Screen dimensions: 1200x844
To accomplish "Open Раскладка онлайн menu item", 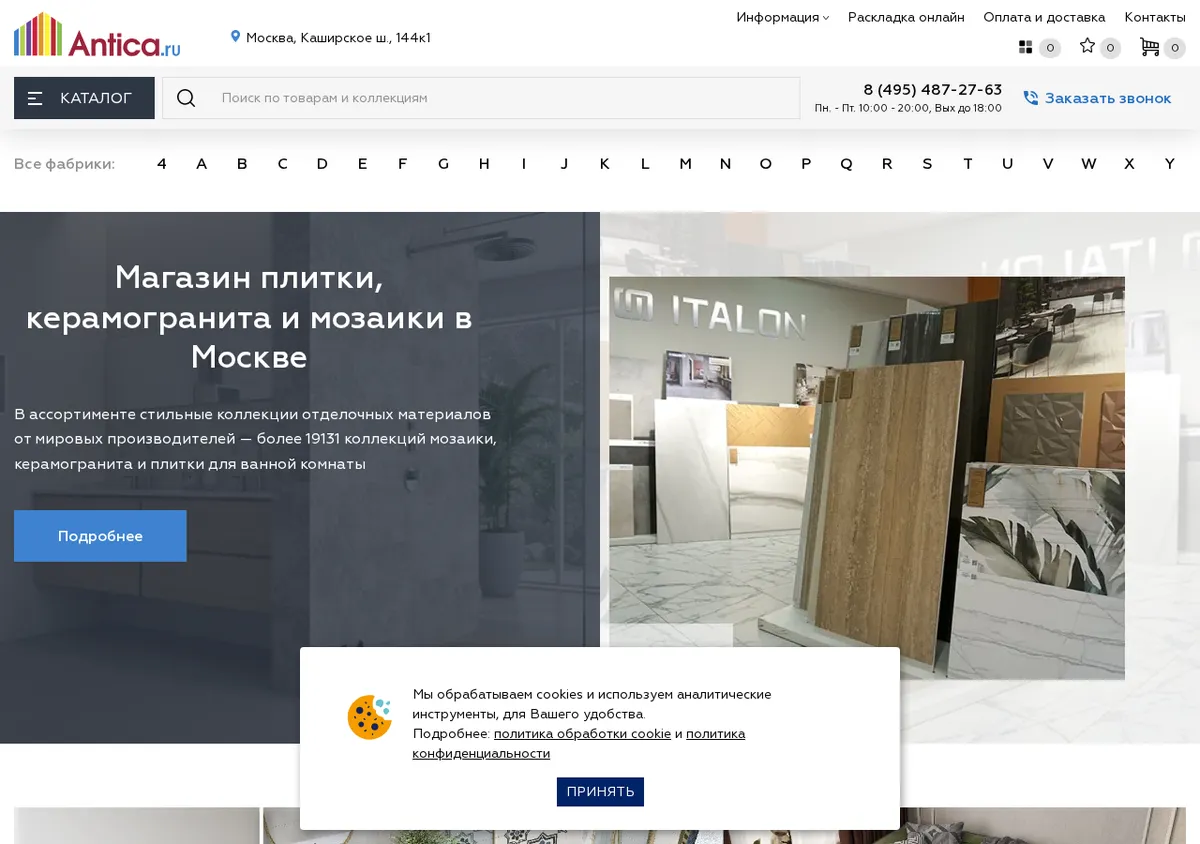I will pos(906,17).
